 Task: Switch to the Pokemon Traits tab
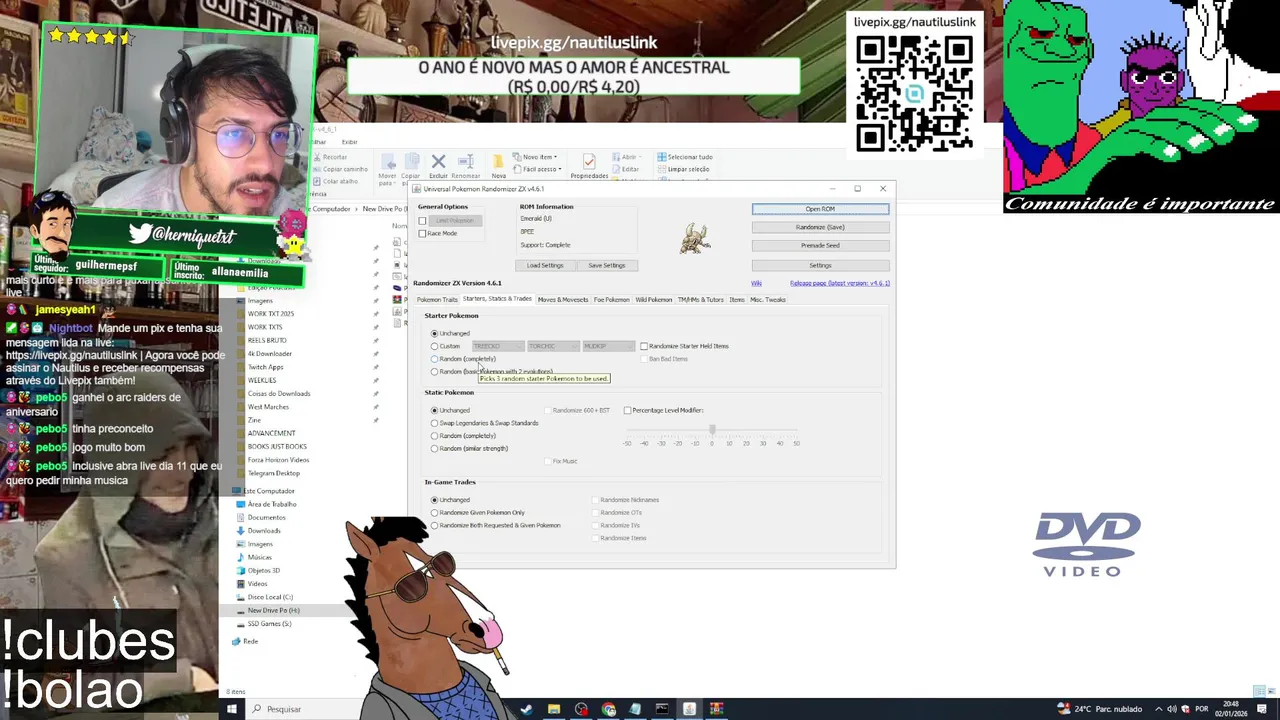click(x=437, y=300)
